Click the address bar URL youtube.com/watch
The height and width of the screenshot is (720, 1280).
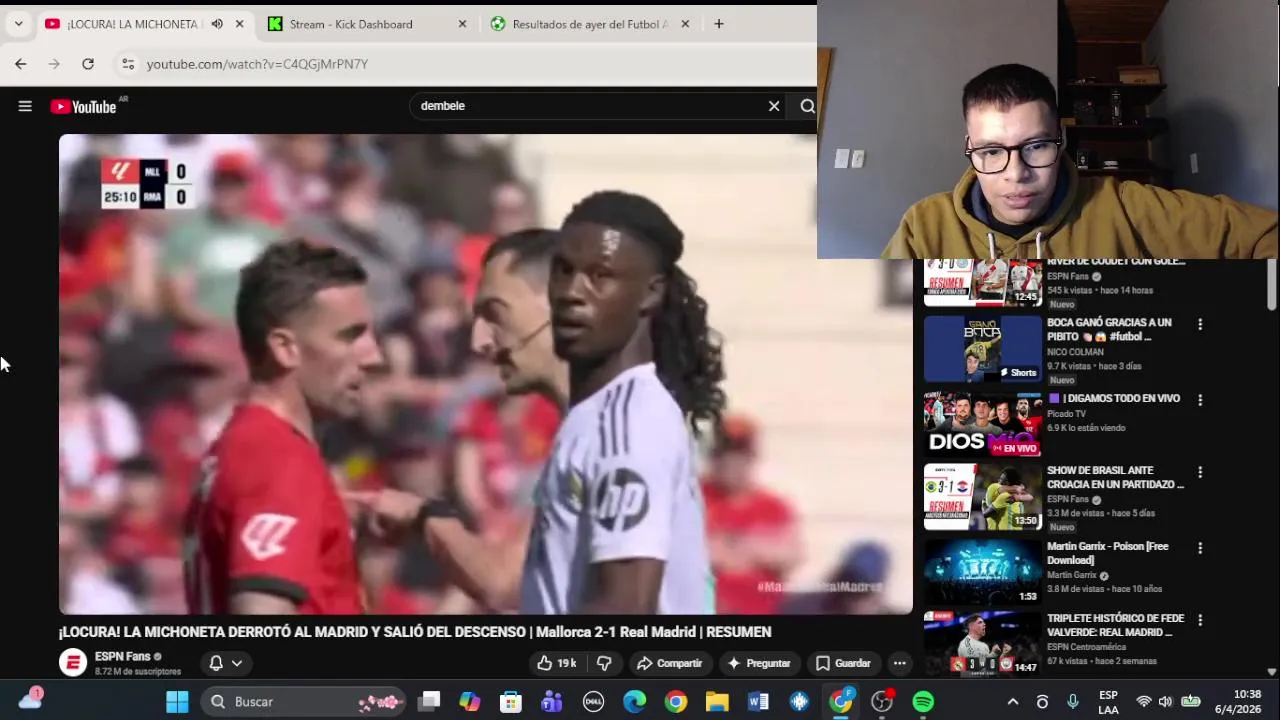tap(257, 64)
